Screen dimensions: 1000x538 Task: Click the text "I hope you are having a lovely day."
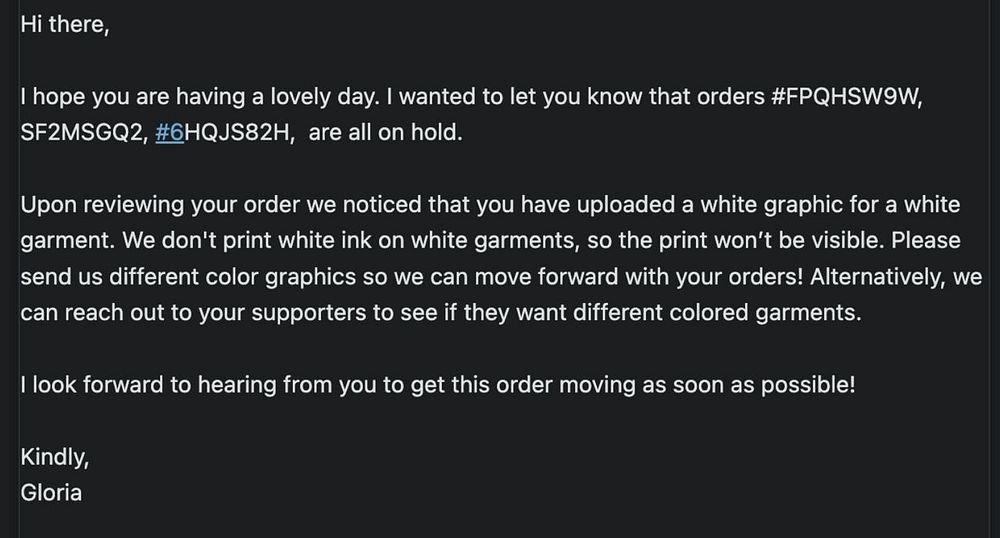click(200, 97)
